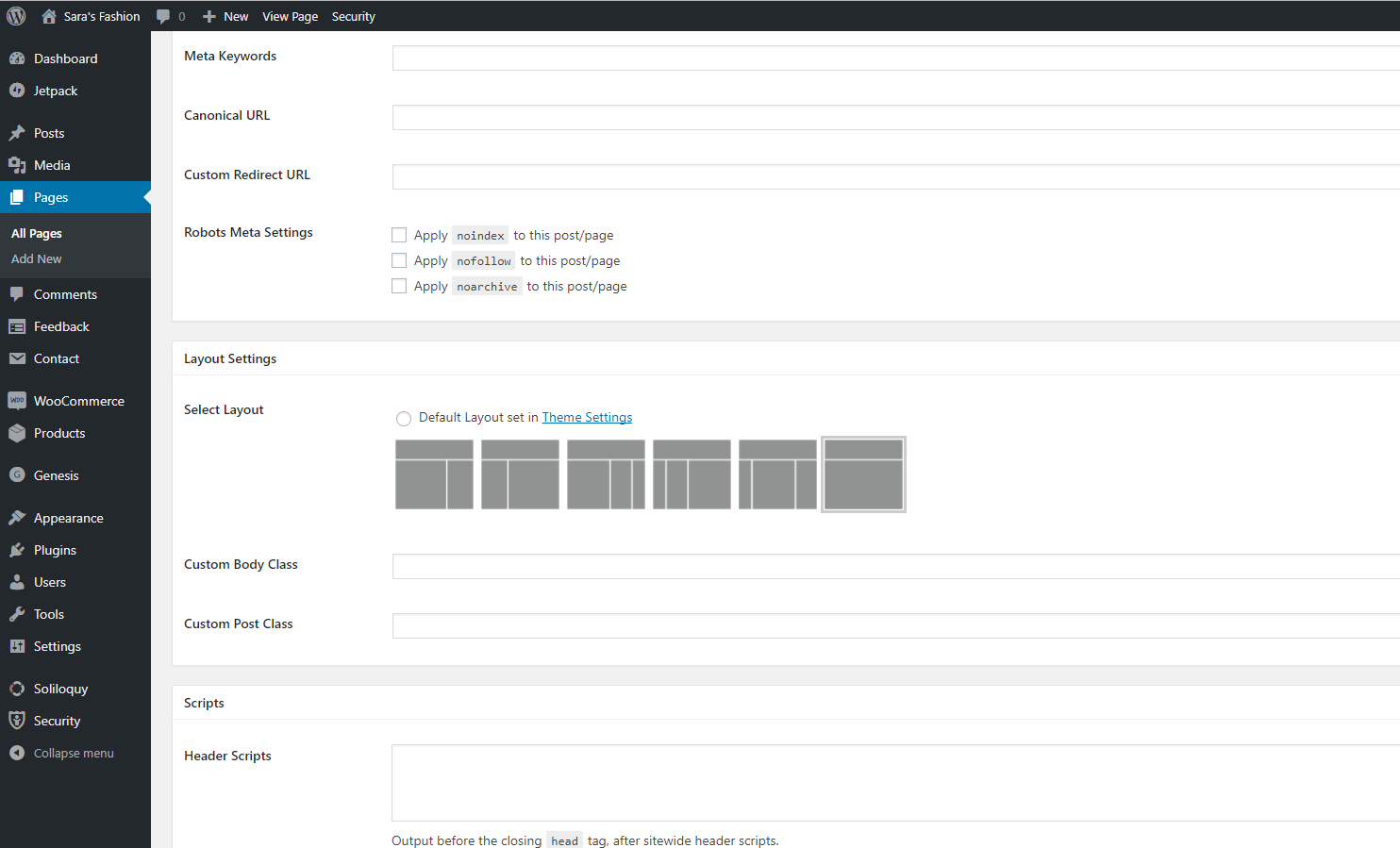Screen dimensions: 1400x848
Task: Go to the Dashboard menu label
Action: (x=65, y=58)
